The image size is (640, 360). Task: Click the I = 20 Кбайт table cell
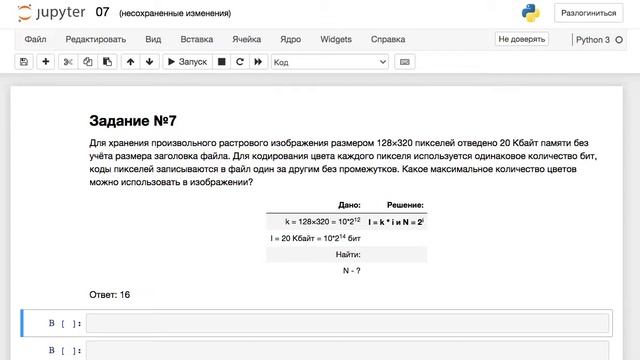tap(315, 238)
